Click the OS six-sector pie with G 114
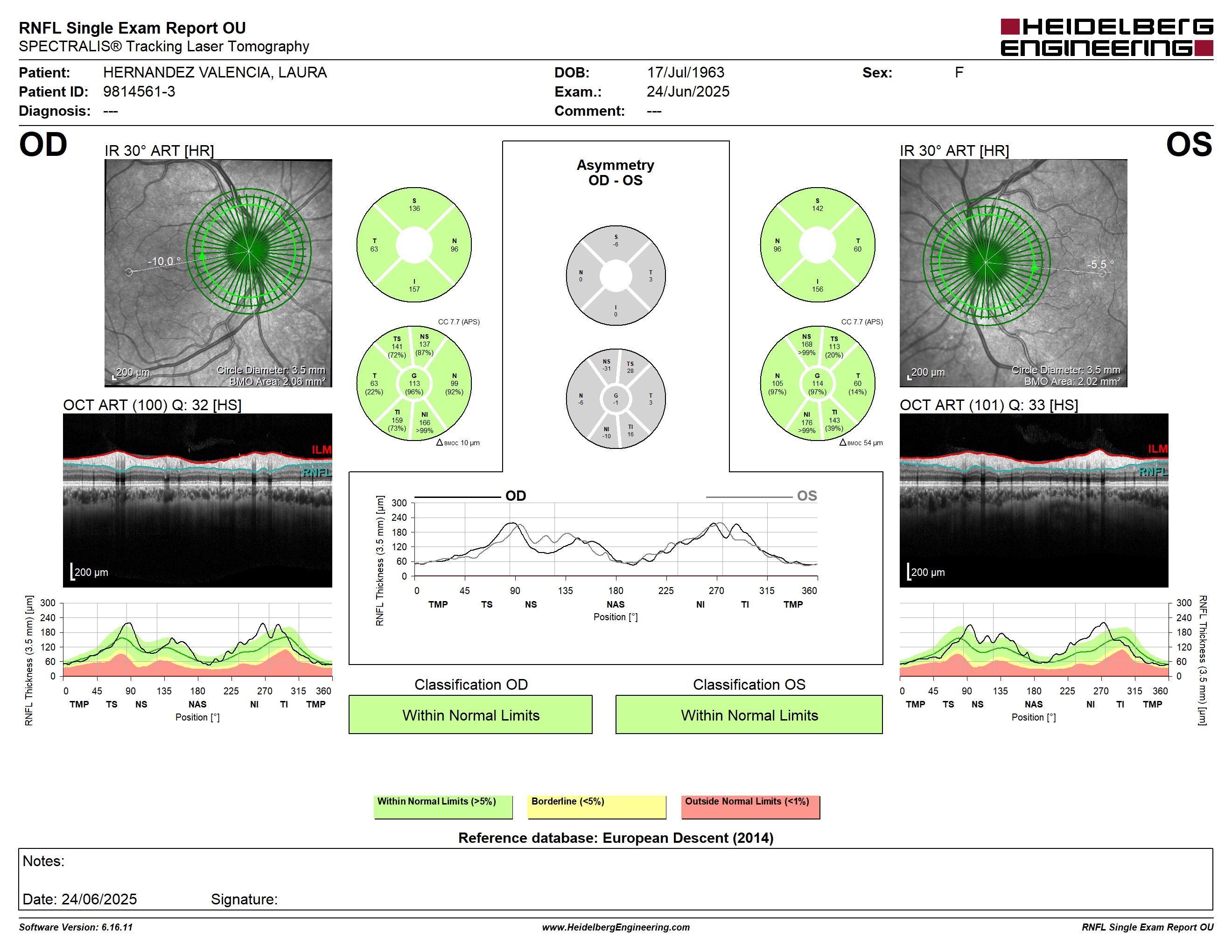This screenshot has width=1232, height=952. click(x=818, y=384)
